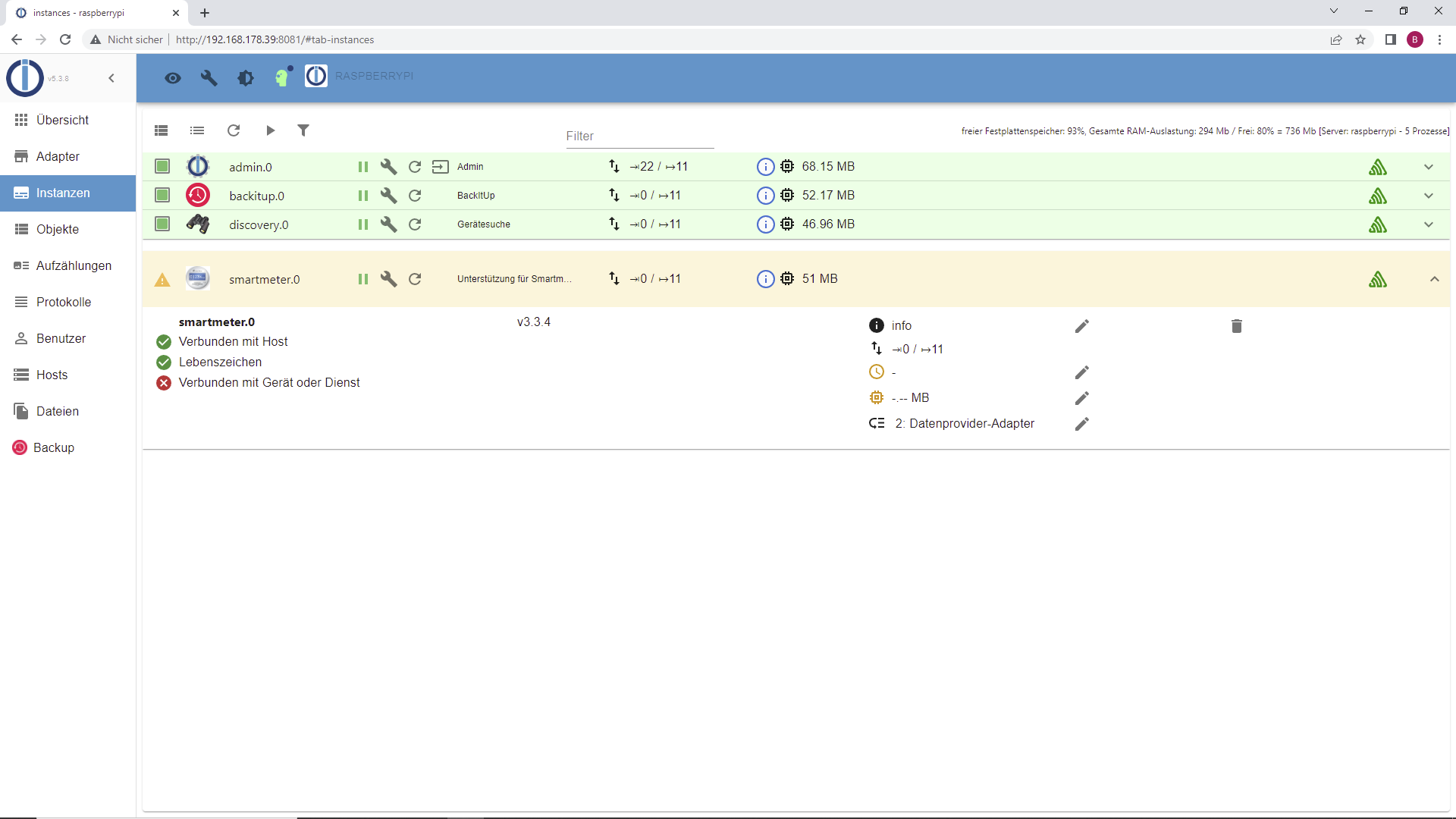This screenshot has height=819, width=1456.
Task: Edit the Datenprovider-Adapter tier setting
Action: point(1082,424)
